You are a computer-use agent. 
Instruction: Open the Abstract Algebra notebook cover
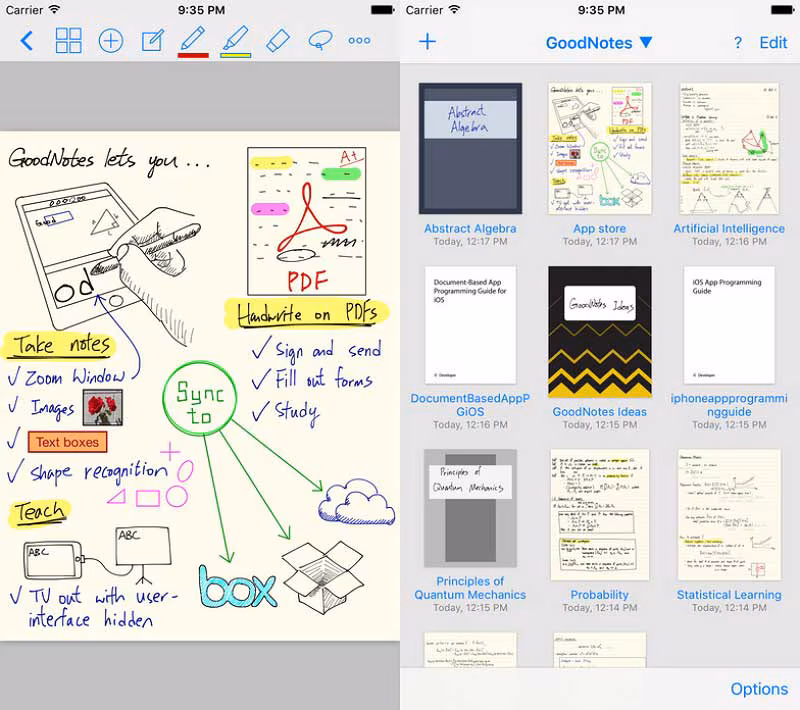tap(470, 148)
